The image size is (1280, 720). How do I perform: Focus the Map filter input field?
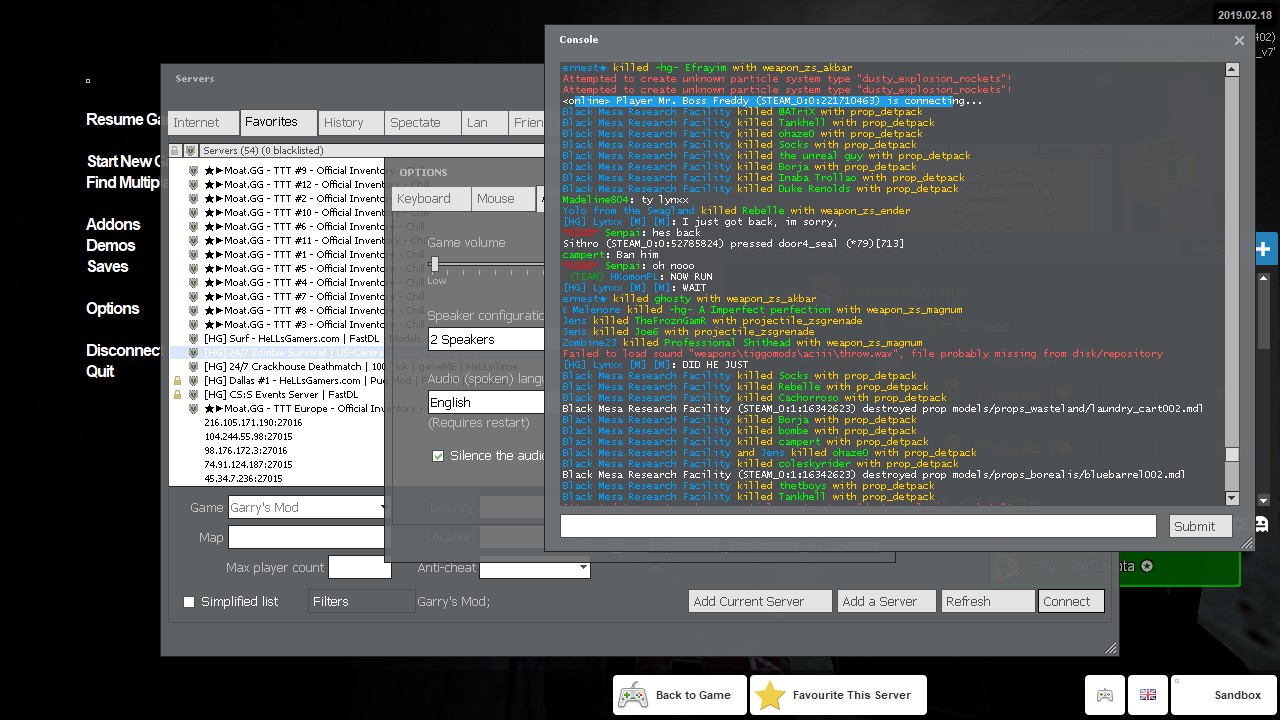306,538
